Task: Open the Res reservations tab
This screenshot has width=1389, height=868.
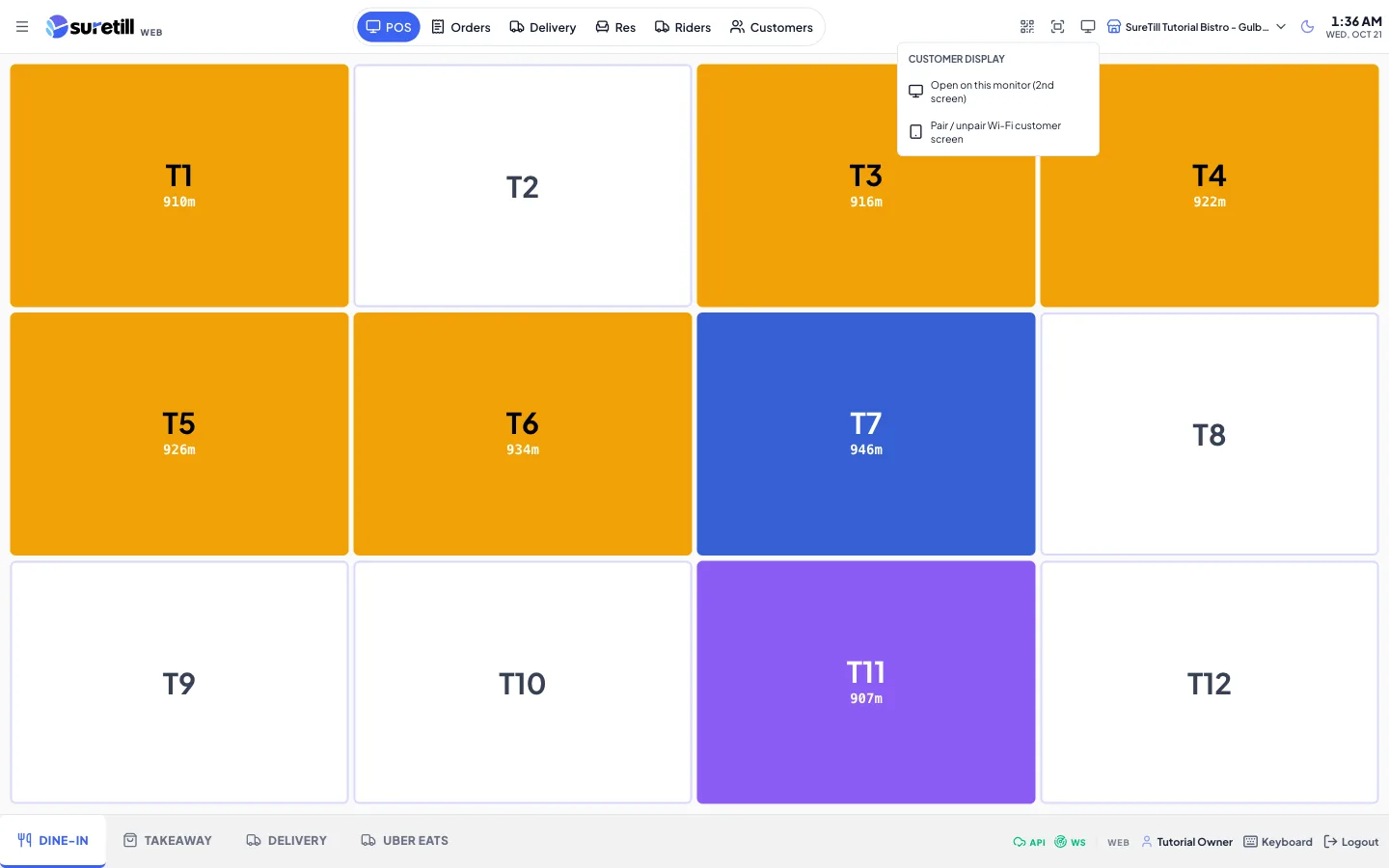Action: pyautogui.click(x=615, y=27)
